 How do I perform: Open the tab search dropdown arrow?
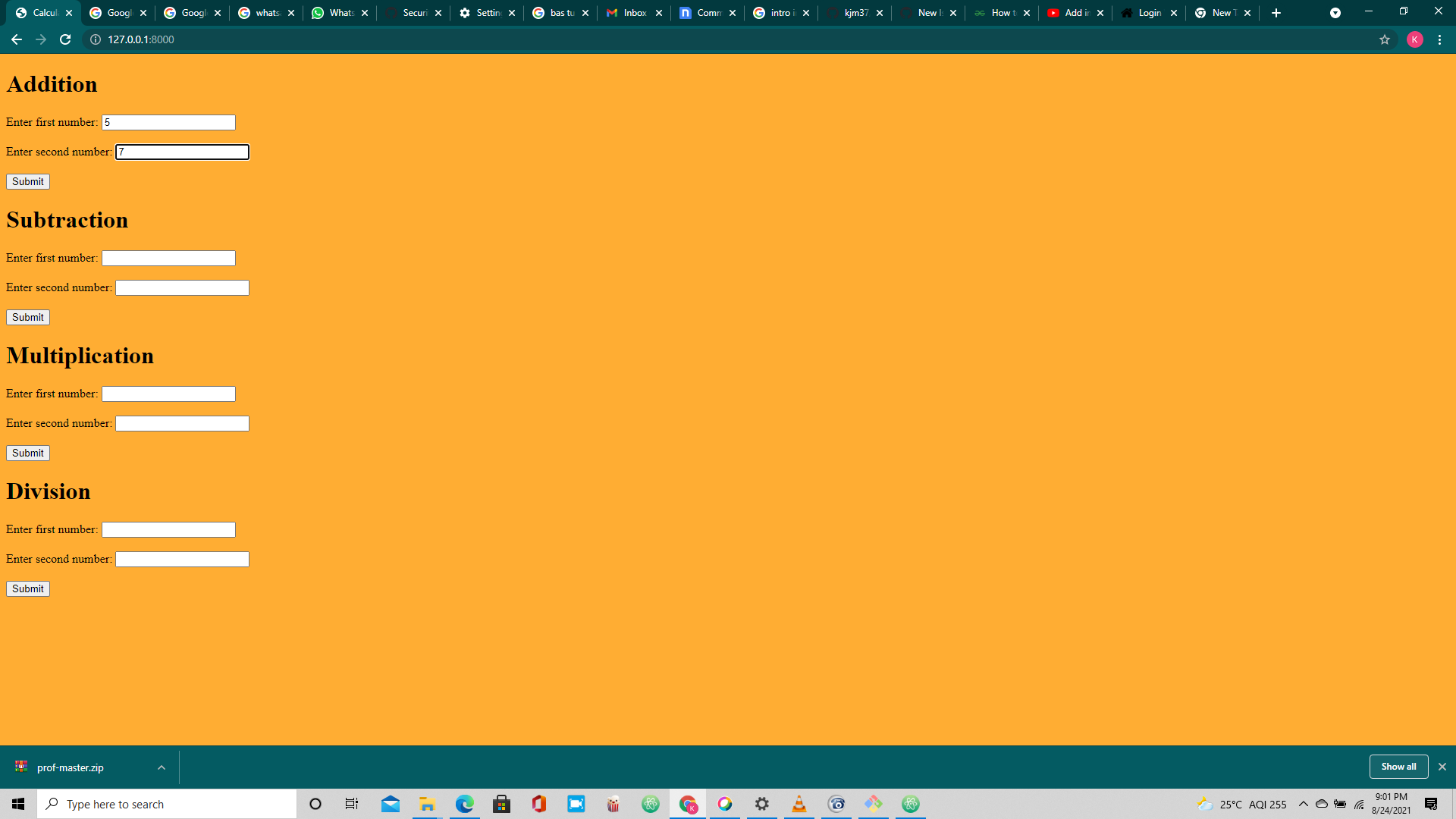coord(1335,13)
